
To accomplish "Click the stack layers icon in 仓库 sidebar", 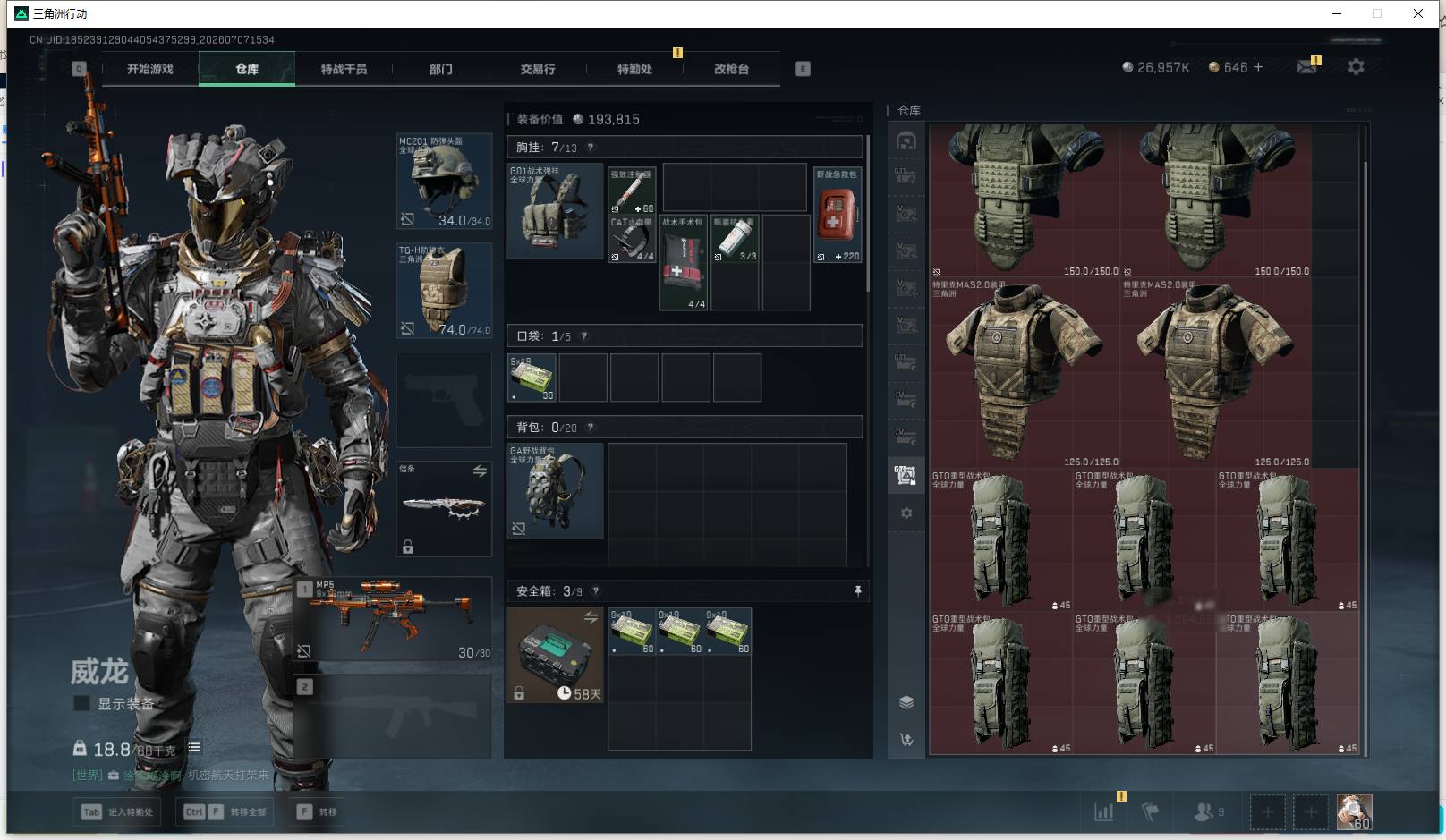I will tap(906, 702).
